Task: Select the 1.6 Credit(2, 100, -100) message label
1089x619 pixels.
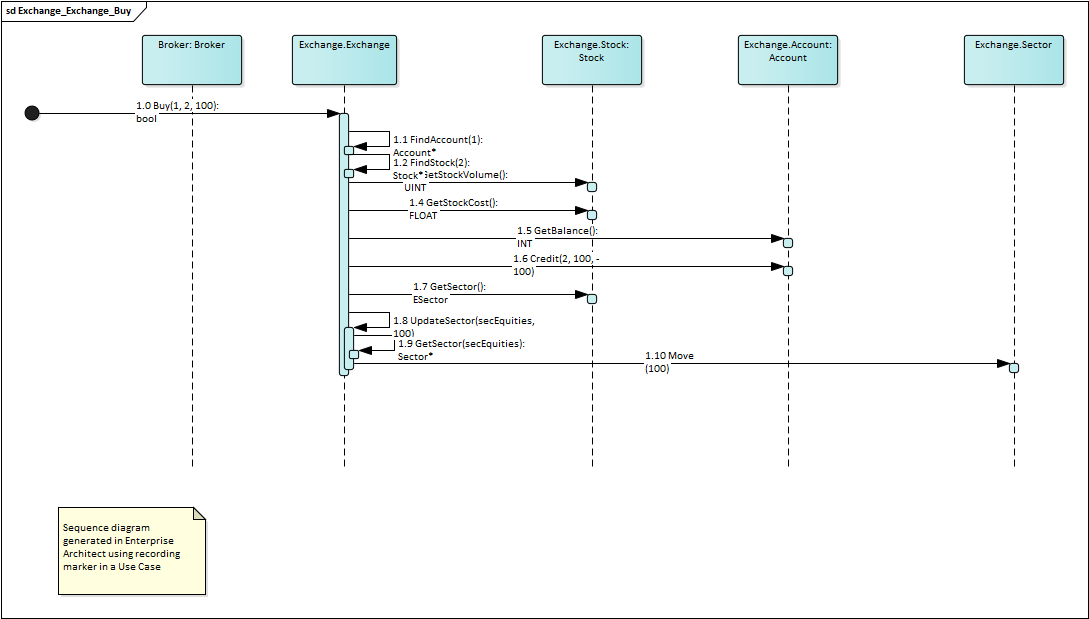Action: (557, 265)
